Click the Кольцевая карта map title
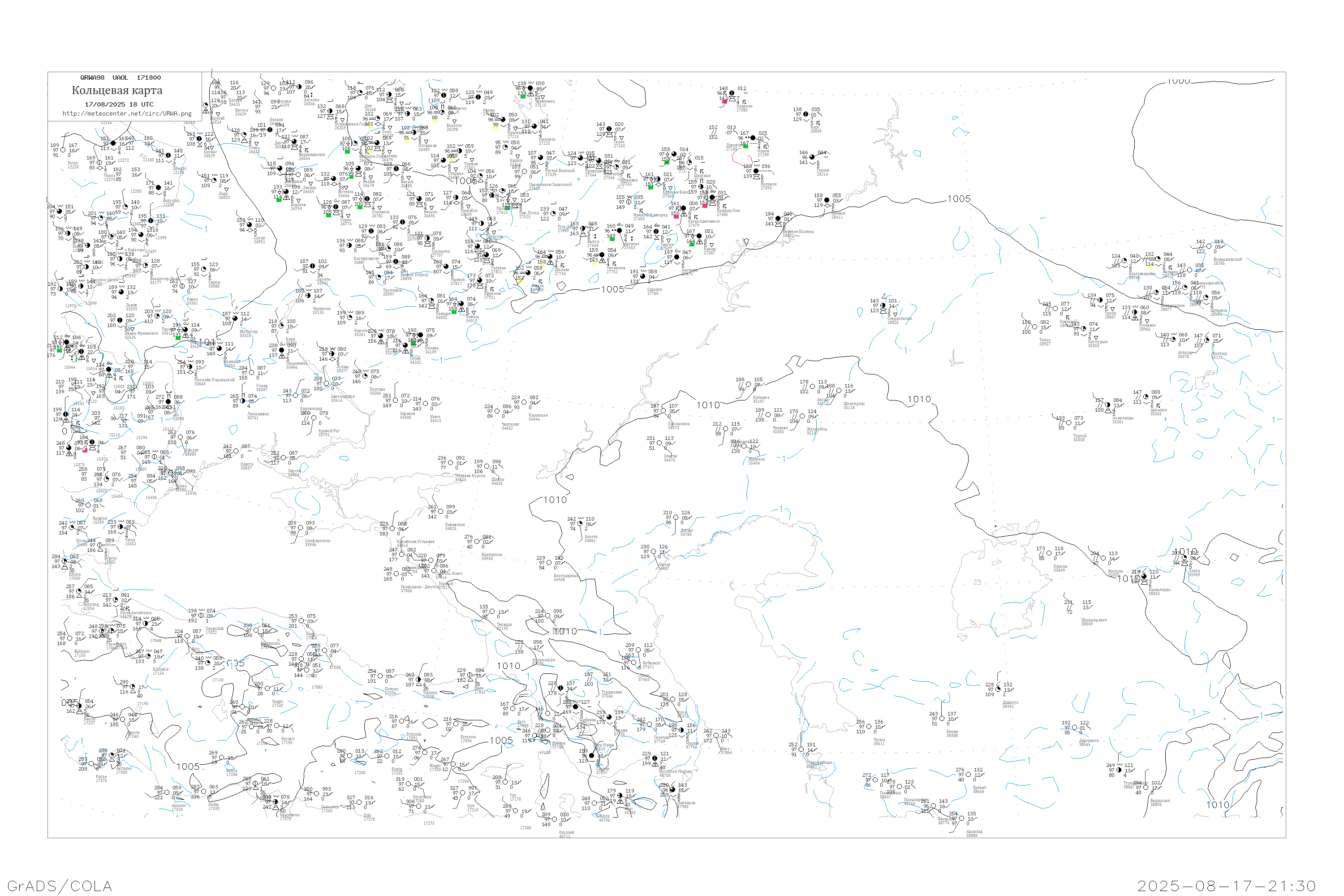The width and height of the screenshot is (1344, 896). 117,90
